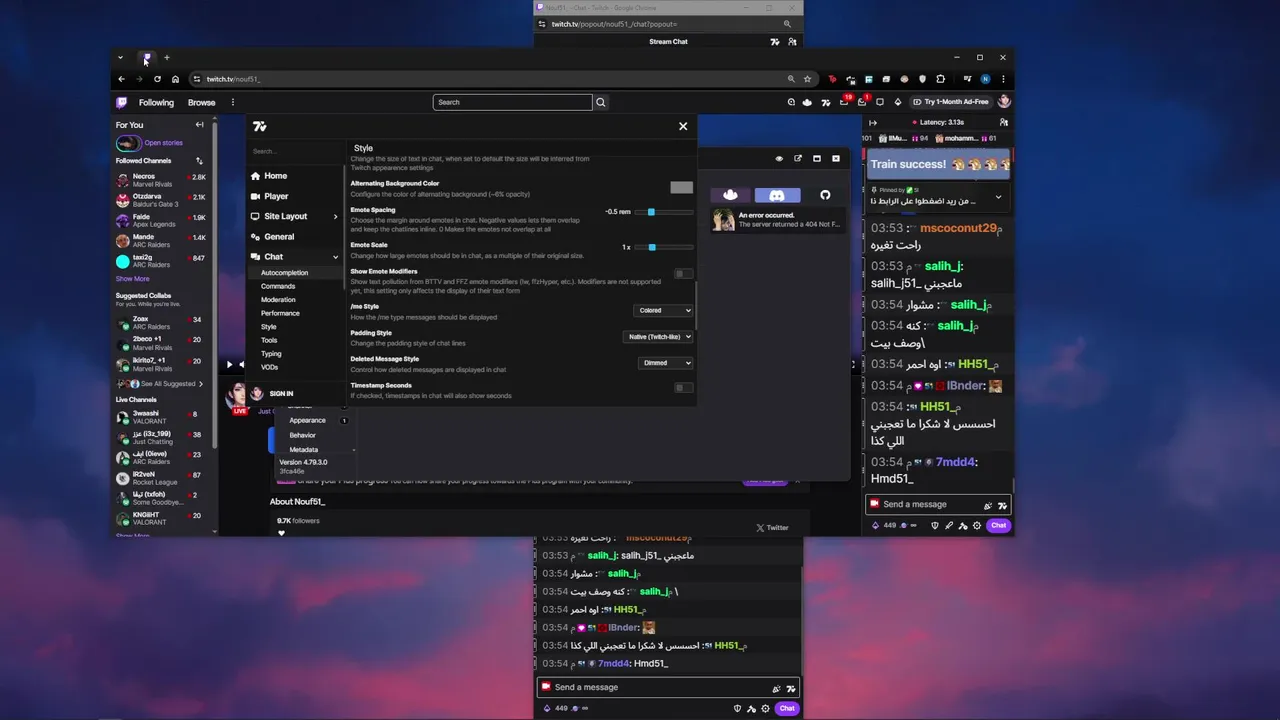Open the Deleted Message Style dropdown
1280x720 pixels.
pos(665,363)
